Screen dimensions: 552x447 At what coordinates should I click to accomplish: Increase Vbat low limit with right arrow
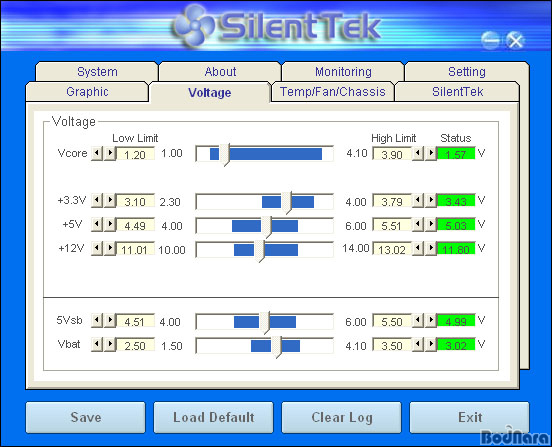tap(110, 345)
